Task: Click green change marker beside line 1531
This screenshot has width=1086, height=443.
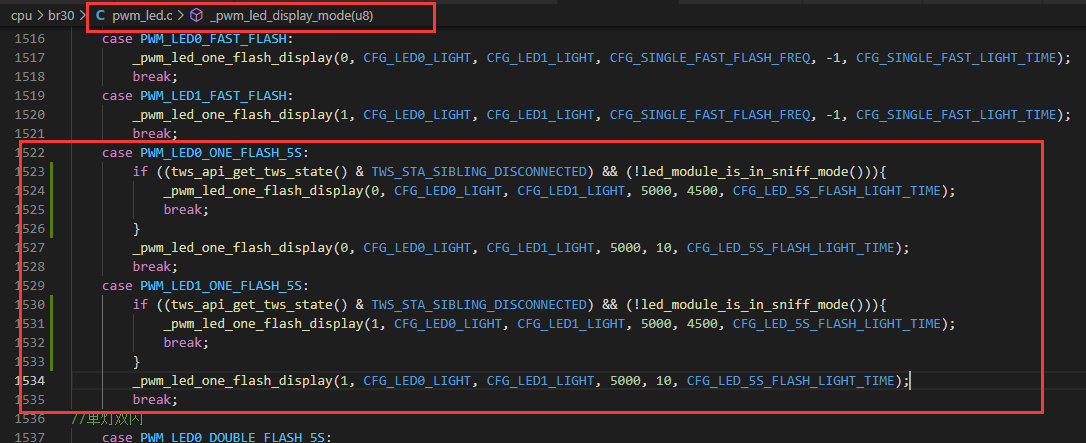Action: pyautogui.click(x=53, y=323)
